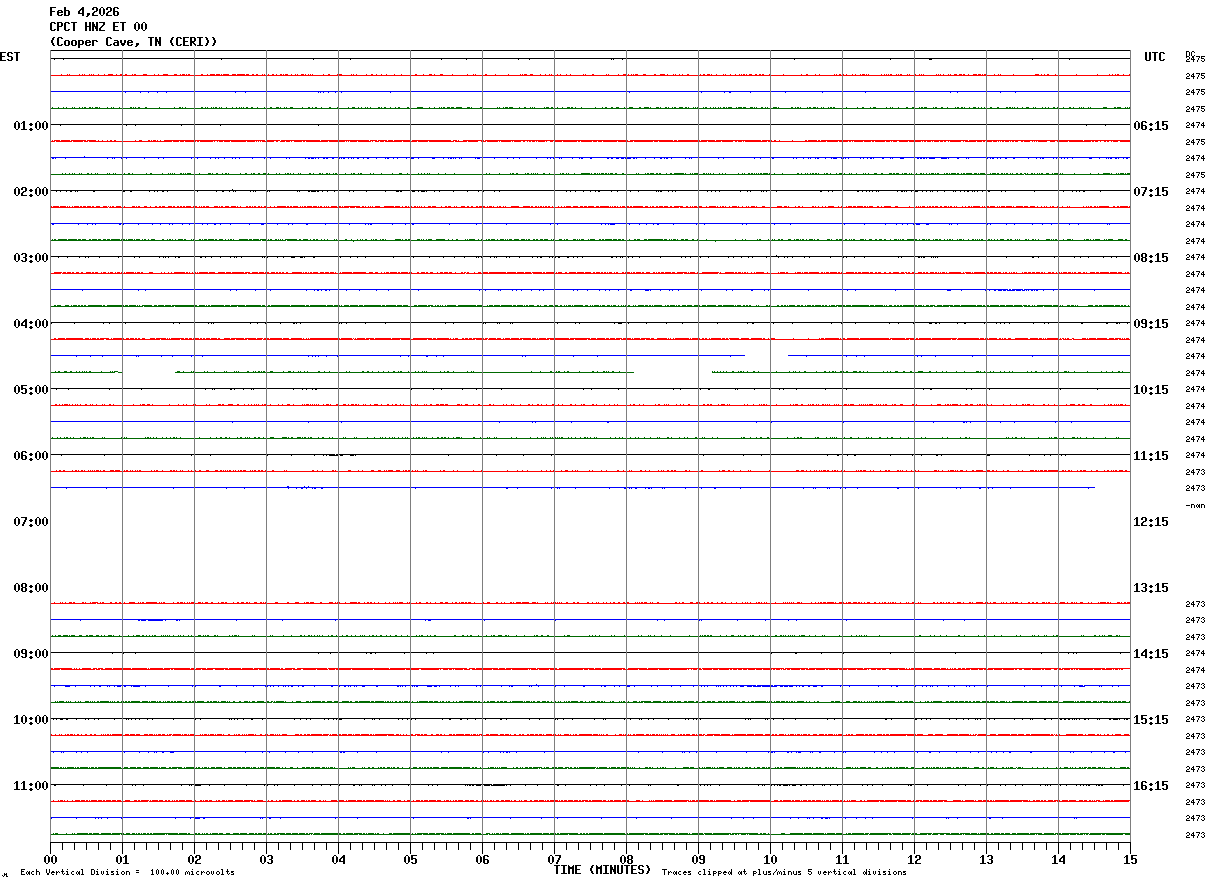This screenshot has width=1210, height=886.
Task: Click minute tick label "08" on time axis
Action: (626, 860)
